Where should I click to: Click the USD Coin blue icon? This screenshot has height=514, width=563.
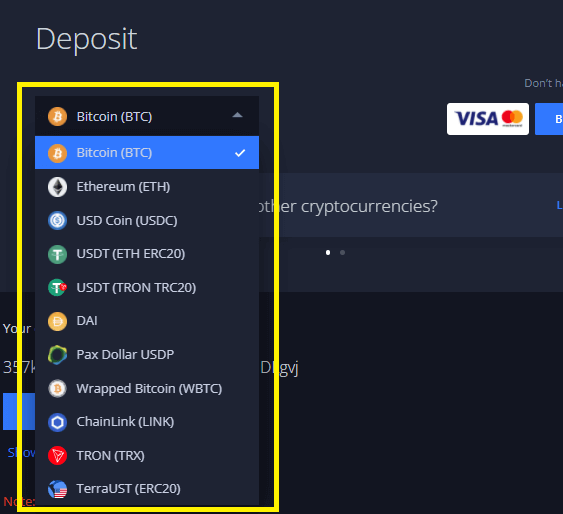57,221
